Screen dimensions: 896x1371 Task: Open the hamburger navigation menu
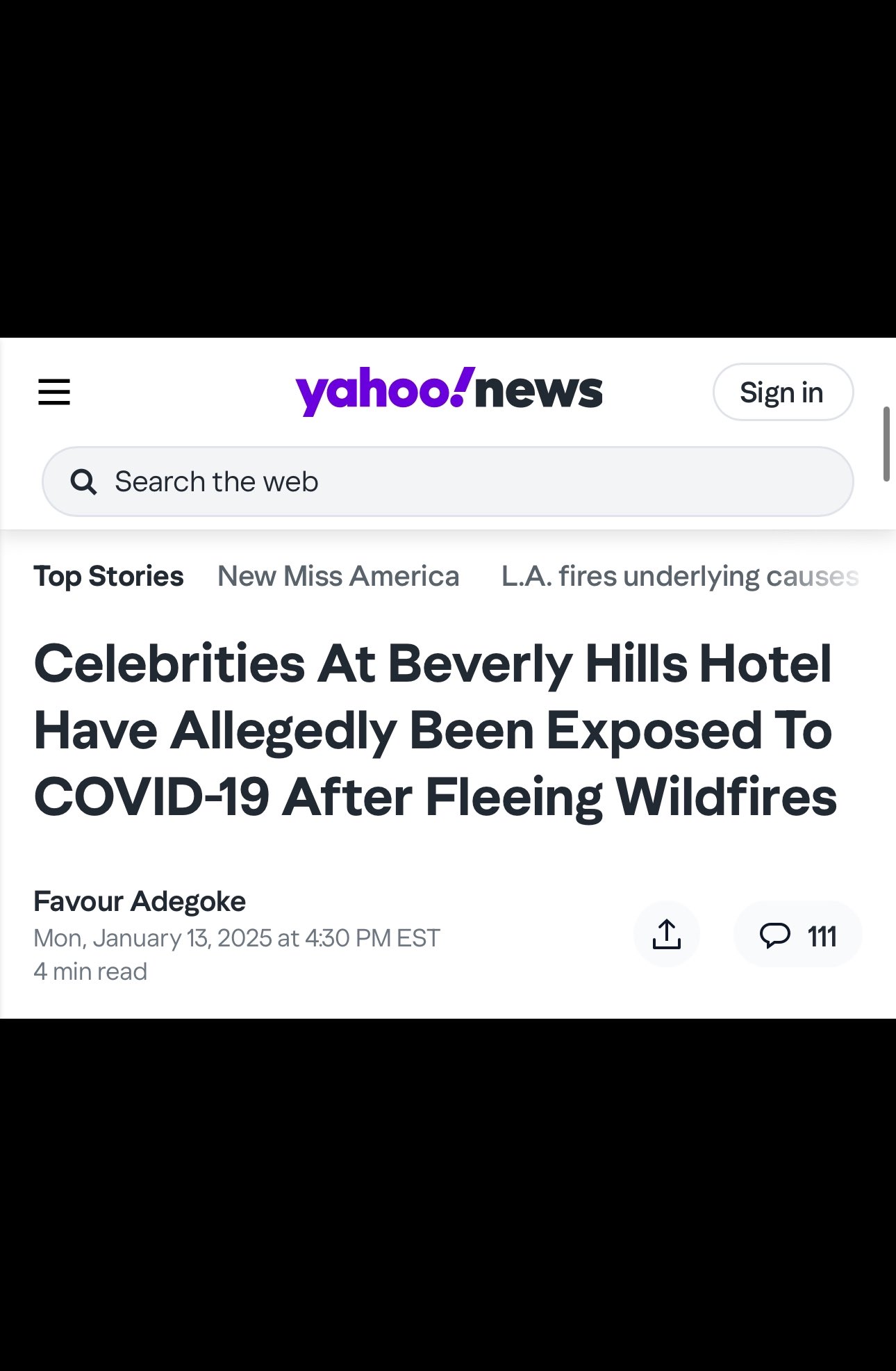tap(54, 392)
